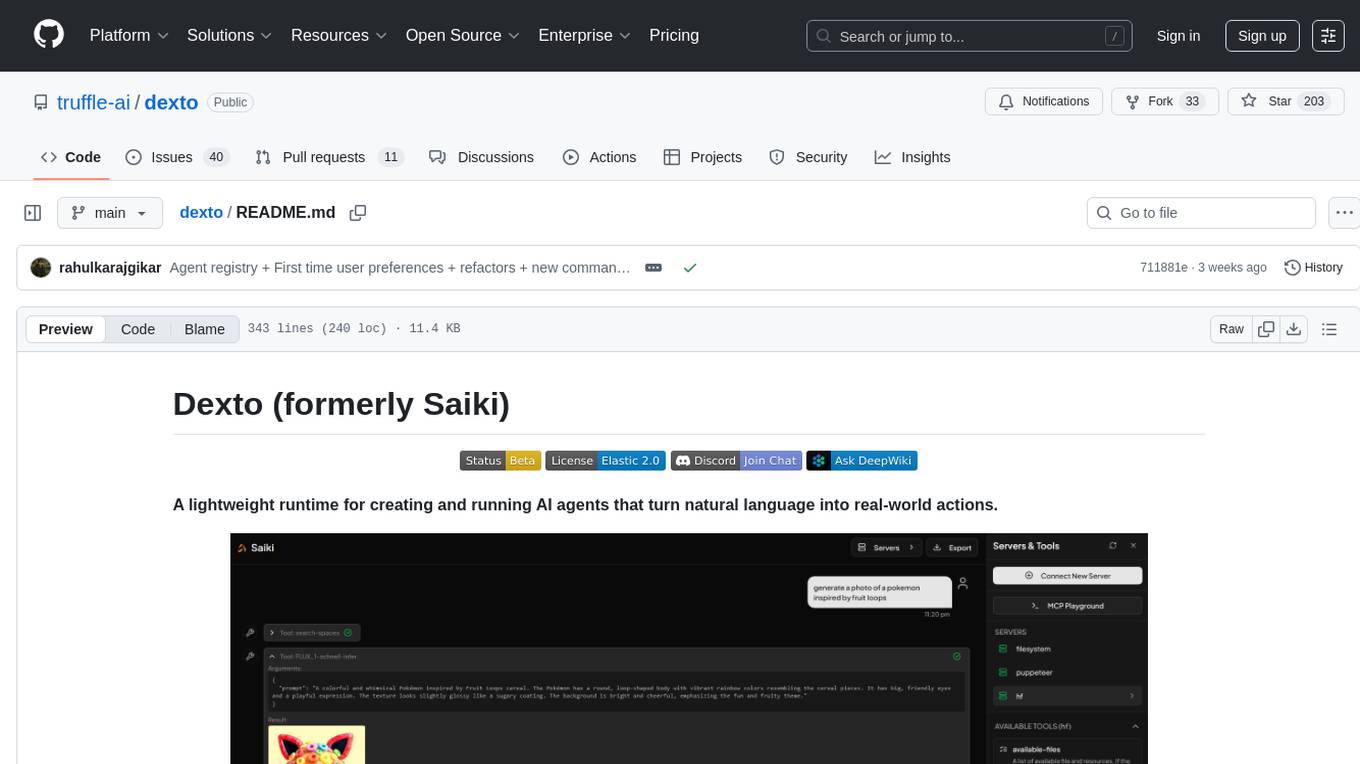The width and height of the screenshot is (1360, 764).
Task: Switch to the Pull requests tab
Action: [328, 157]
